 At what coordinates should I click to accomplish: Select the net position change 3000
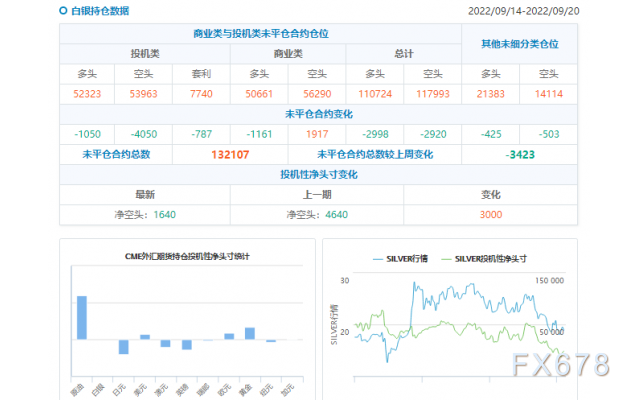point(491,215)
